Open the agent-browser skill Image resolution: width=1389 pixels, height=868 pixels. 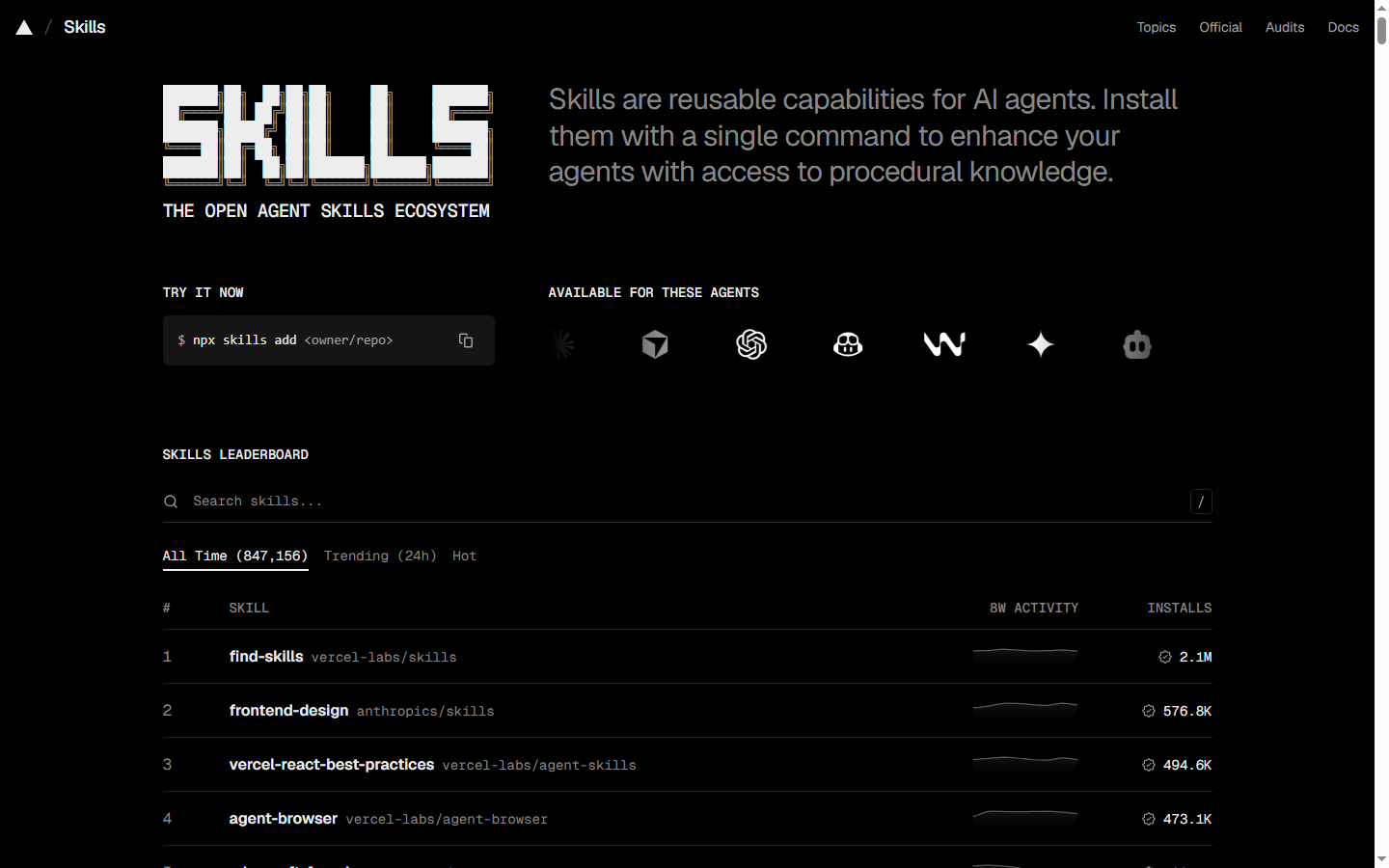(x=284, y=818)
